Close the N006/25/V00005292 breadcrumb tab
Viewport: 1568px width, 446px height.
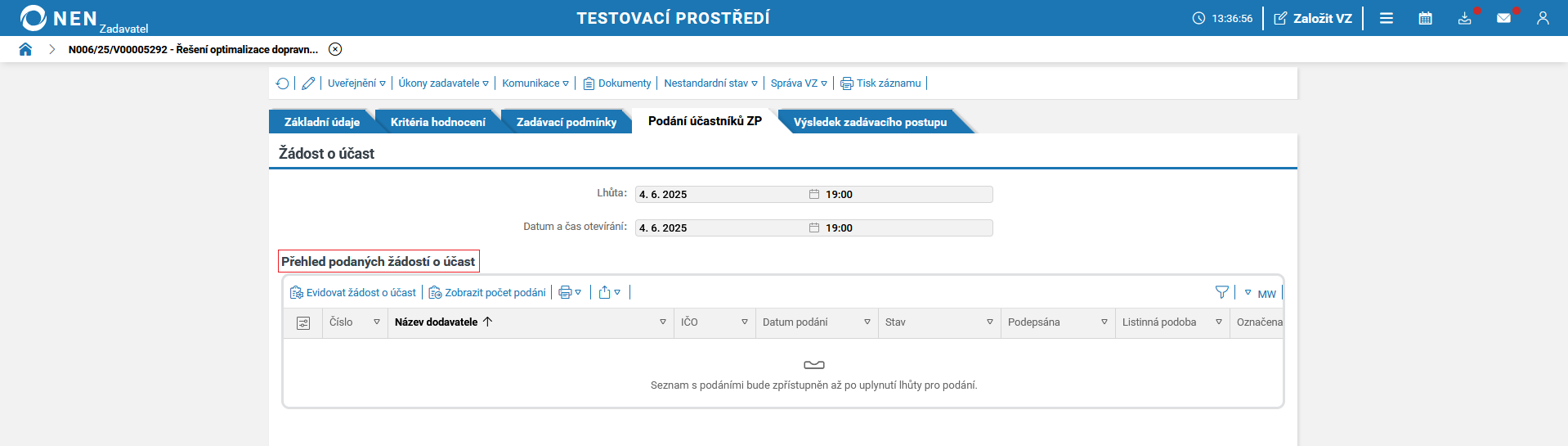[335, 49]
